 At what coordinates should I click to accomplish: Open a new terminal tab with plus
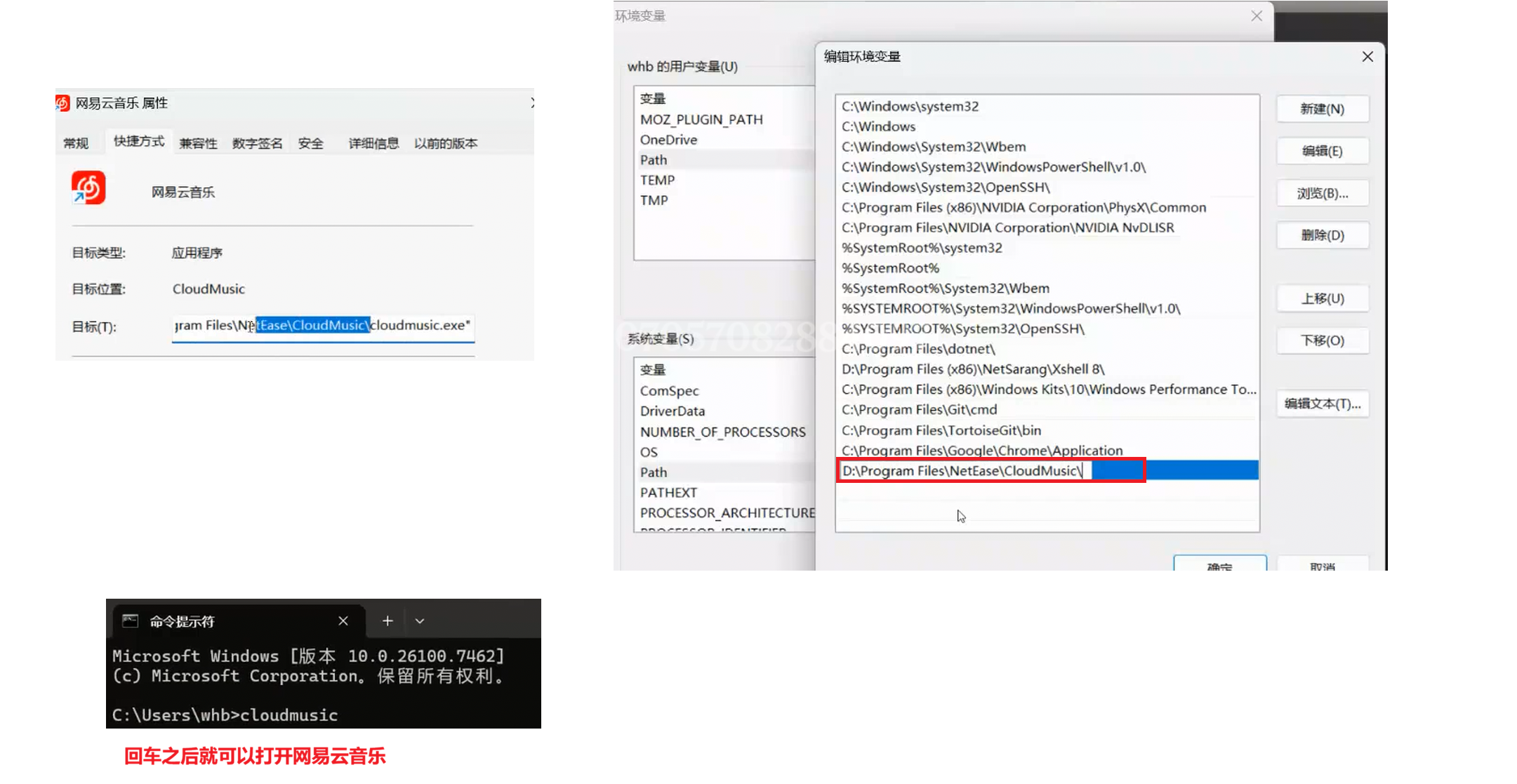point(387,621)
